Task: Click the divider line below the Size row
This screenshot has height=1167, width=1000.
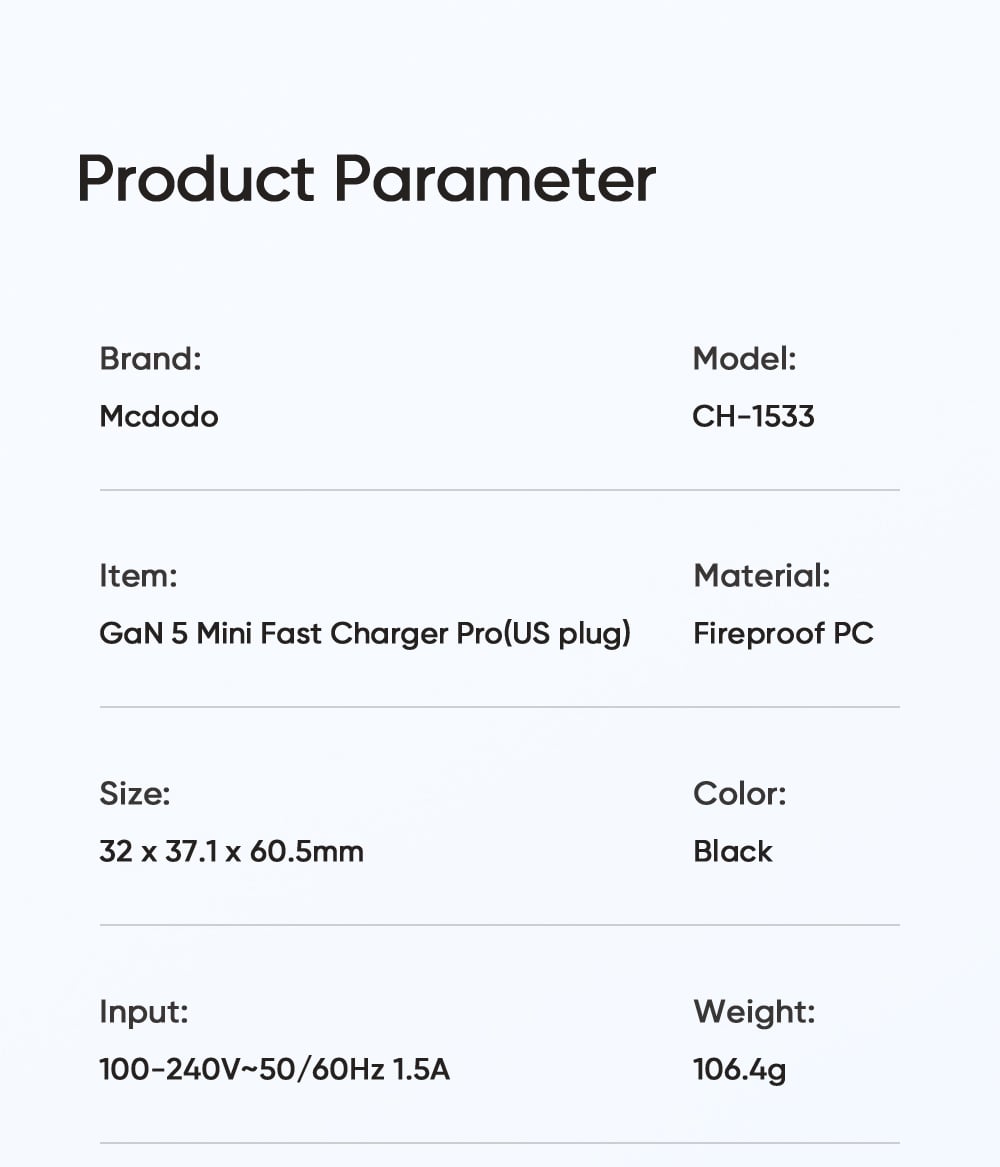Action: point(500,925)
